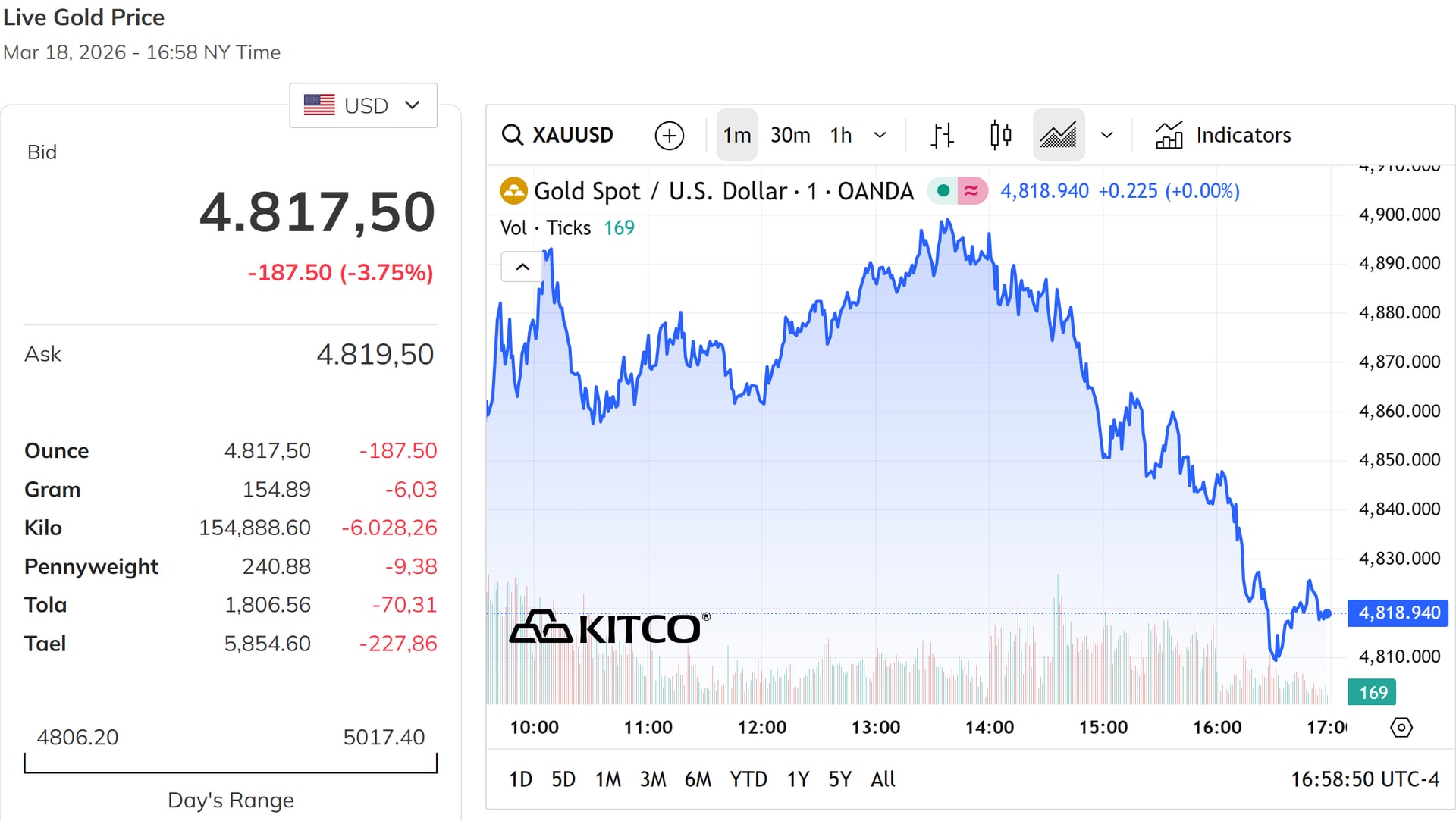Open the USD currency dropdown
The width and height of the screenshot is (1456, 821).
point(363,105)
